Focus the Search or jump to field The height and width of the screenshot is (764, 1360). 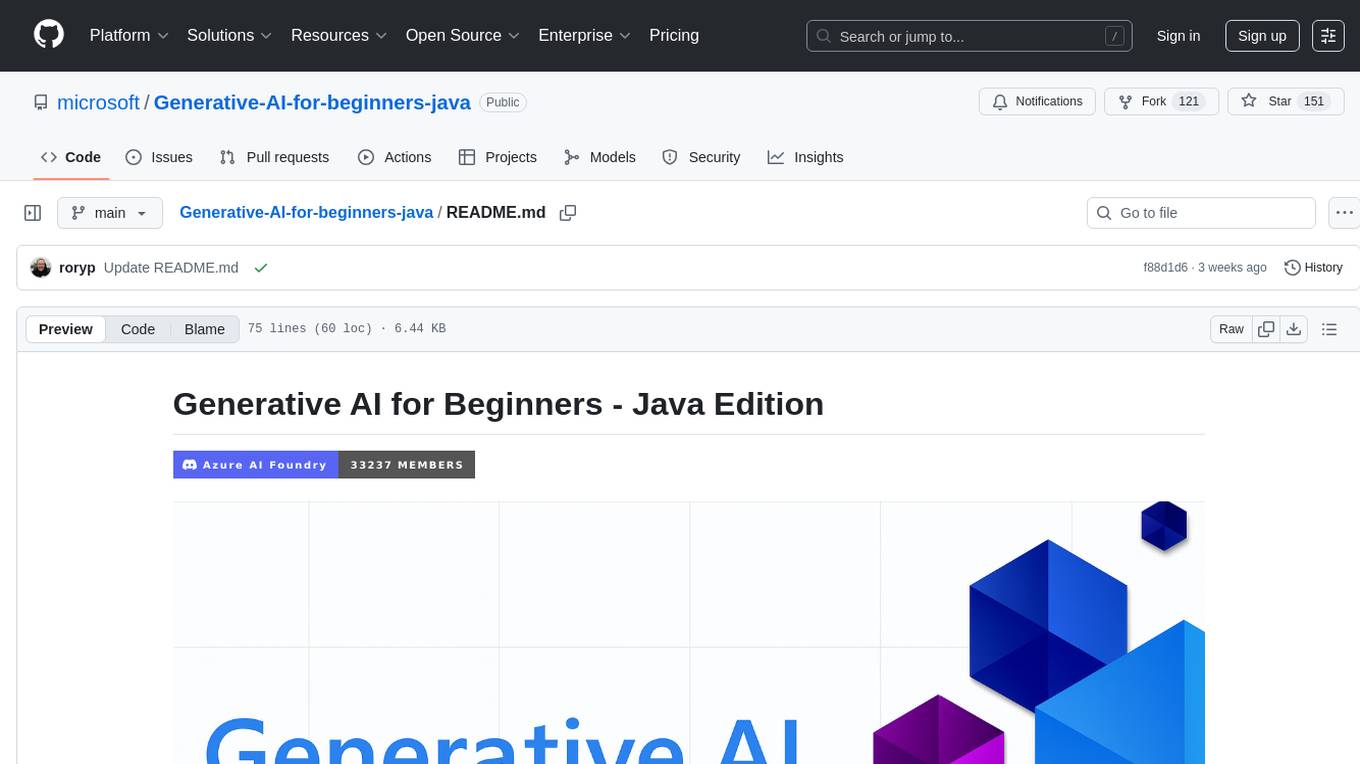pos(969,36)
